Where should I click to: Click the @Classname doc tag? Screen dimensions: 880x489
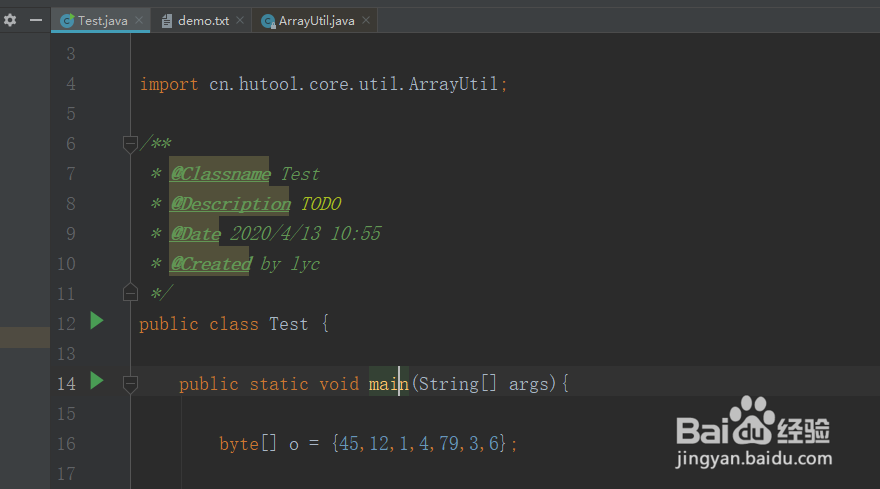pos(219,174)
